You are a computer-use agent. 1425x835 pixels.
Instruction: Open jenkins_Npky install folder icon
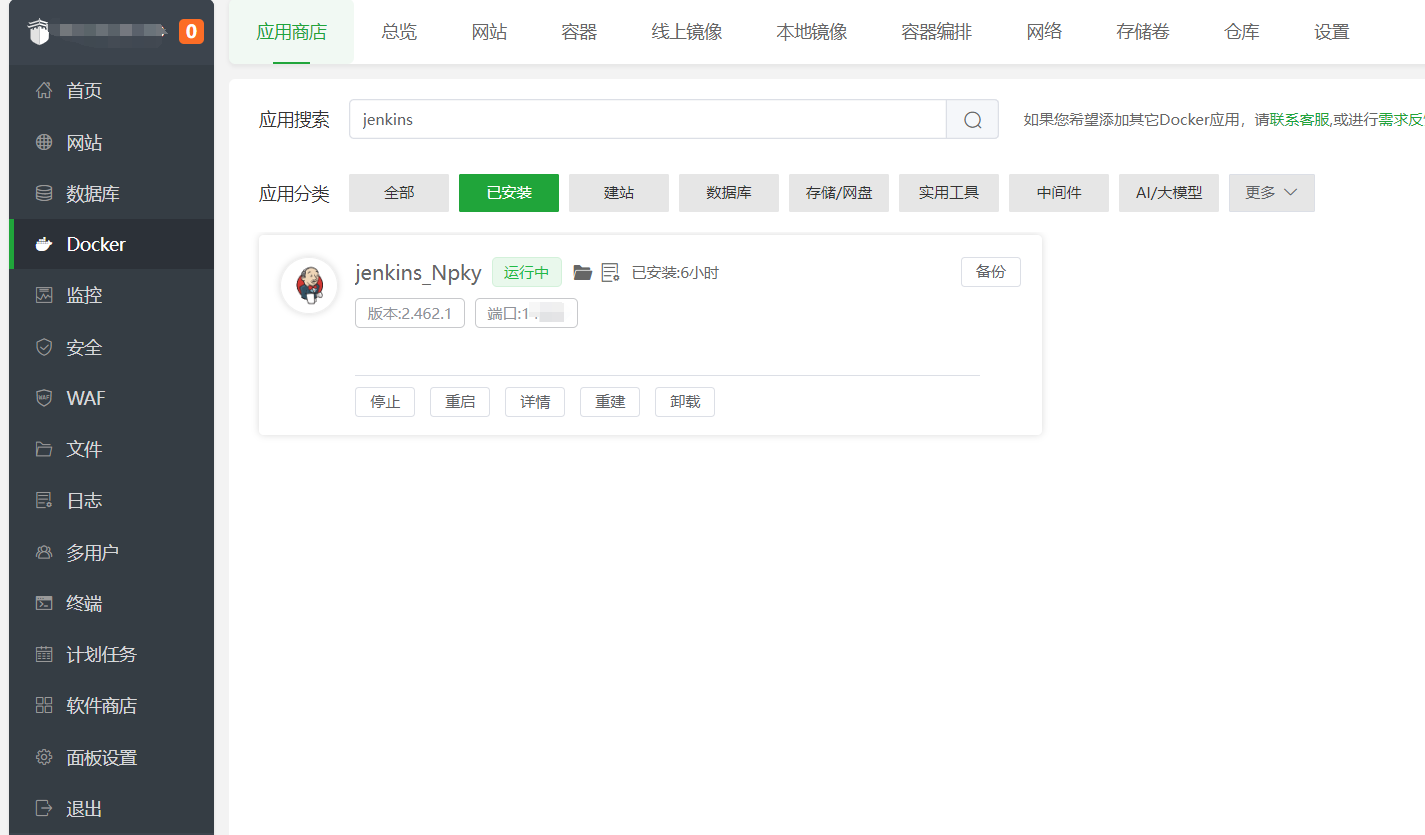(583, 272)
